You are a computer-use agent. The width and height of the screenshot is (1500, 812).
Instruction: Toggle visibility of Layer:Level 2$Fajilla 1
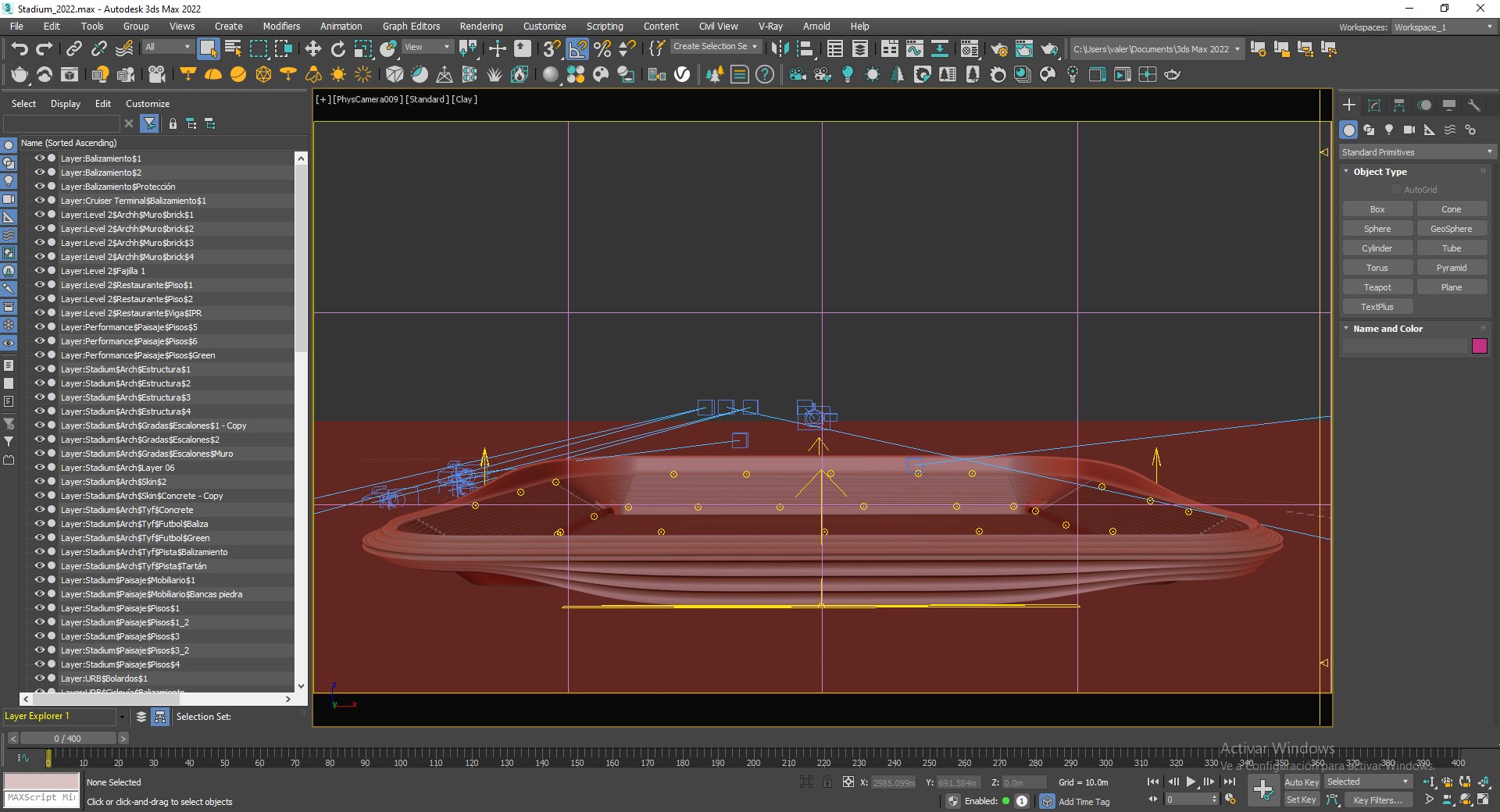click(39, 270)
